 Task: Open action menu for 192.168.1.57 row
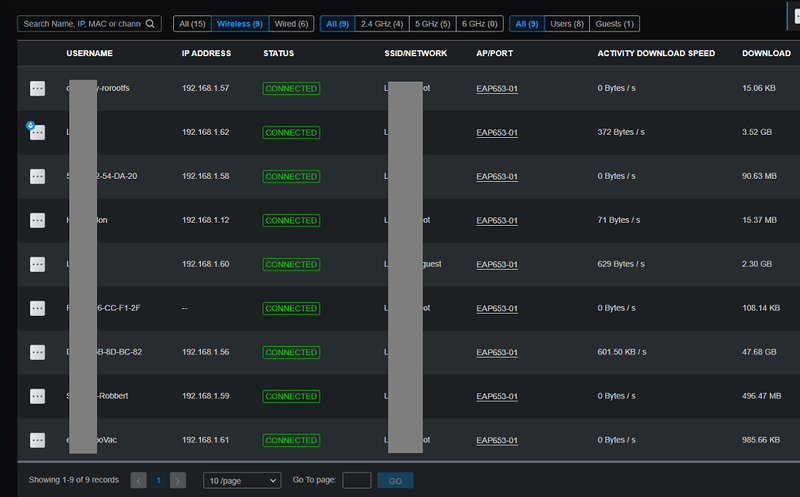tap(37, 88)
